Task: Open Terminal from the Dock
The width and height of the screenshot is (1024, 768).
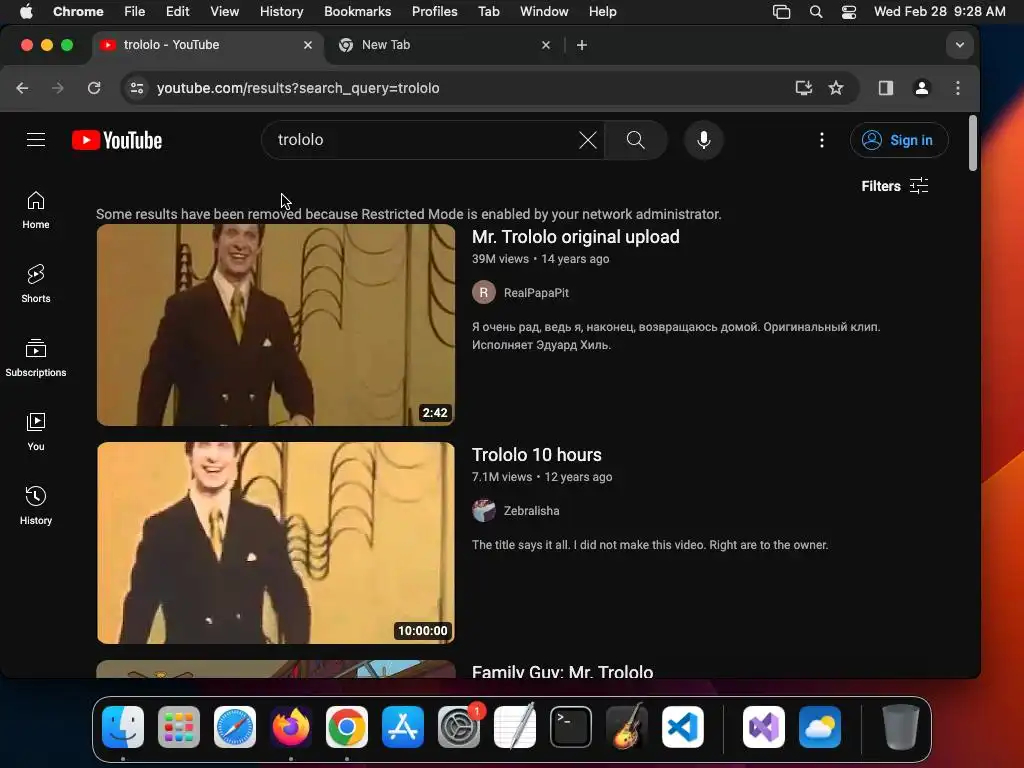Action: (571, 727)
